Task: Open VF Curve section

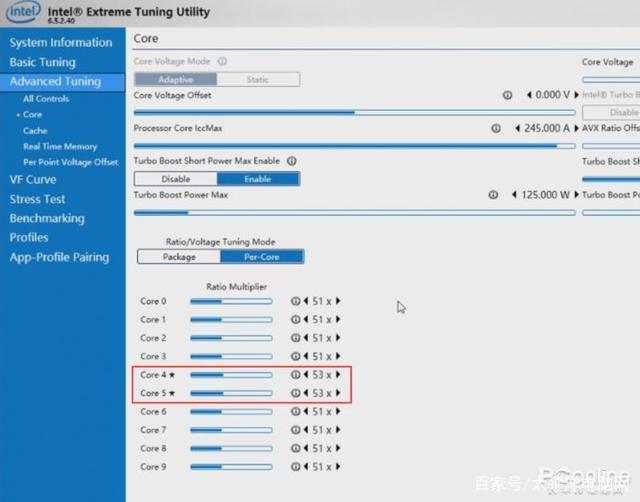Action: coord(33,180)
